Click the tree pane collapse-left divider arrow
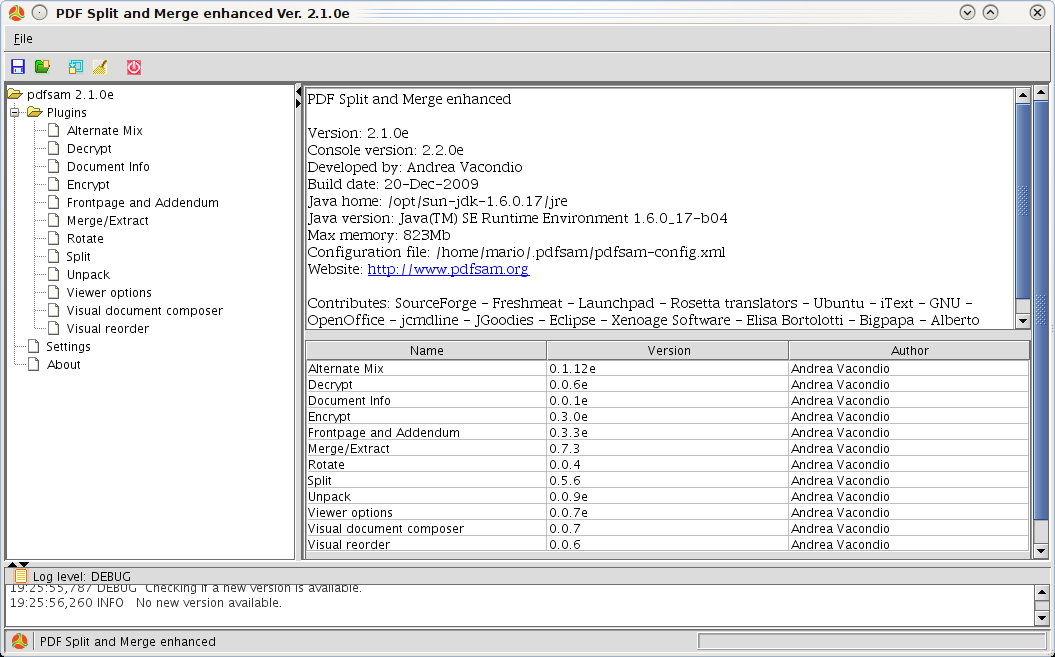The height and width of the screenshot is (657, 1055). coord(298,92)
